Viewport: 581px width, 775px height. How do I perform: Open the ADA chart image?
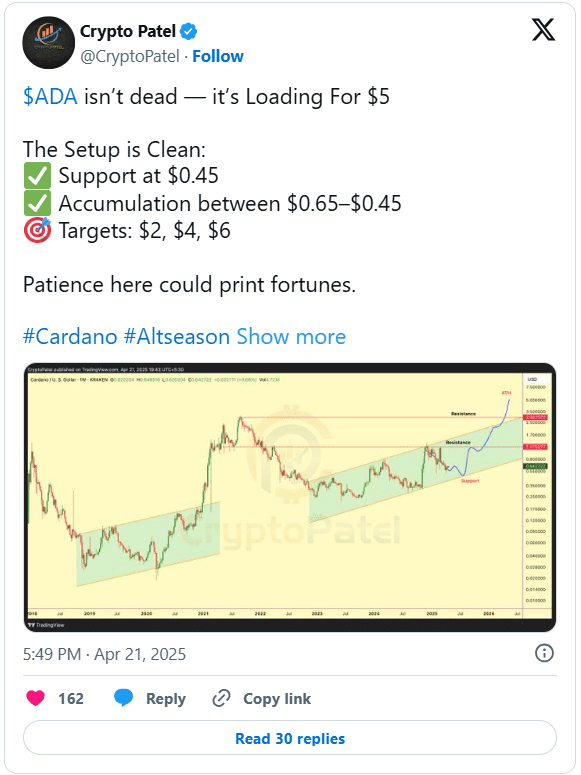pos(290,497)
